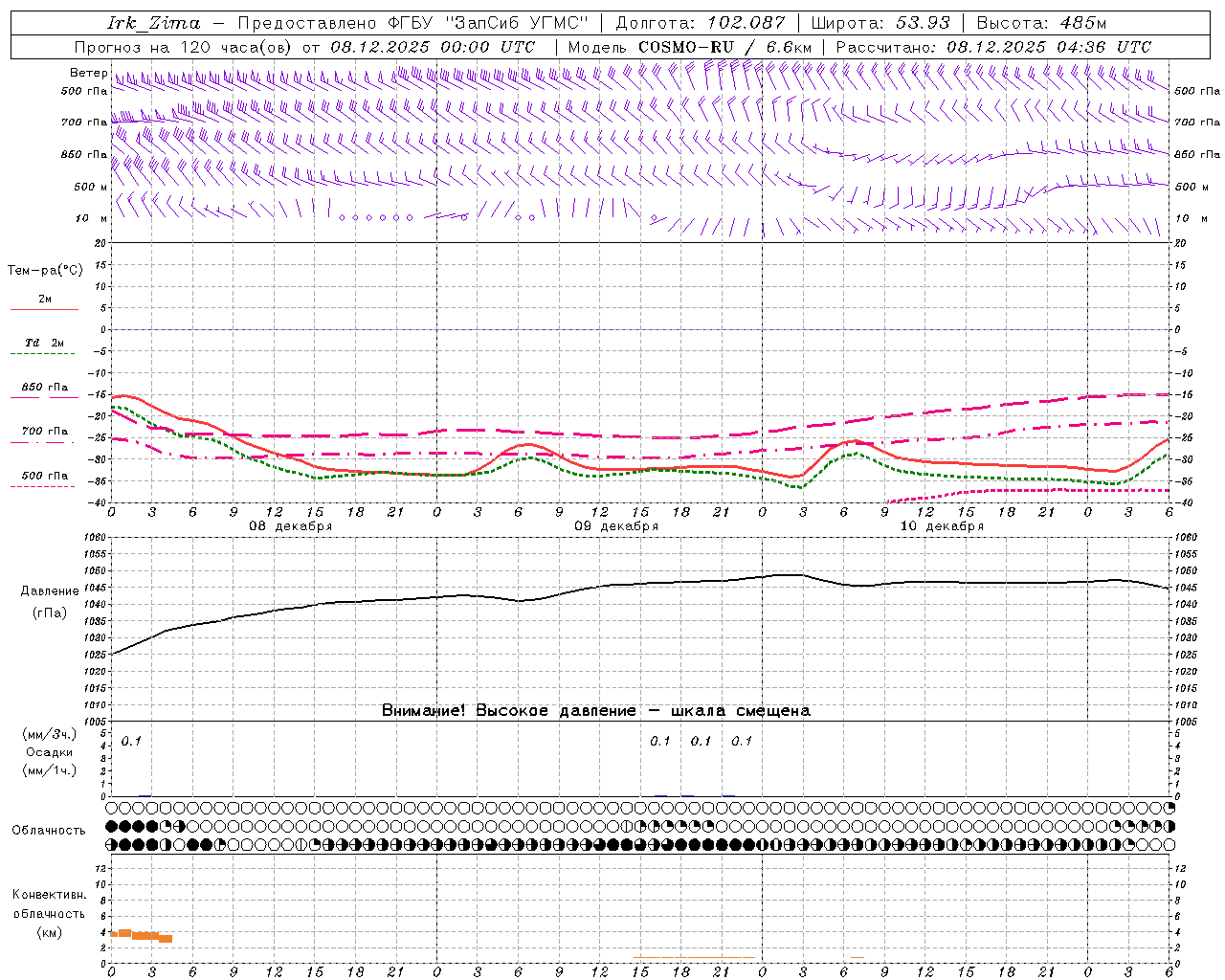The width and height of the screenshot is (1225, 980).
Task: Select the (мм/1ч.) precipitation unit label
Action: 50,770
